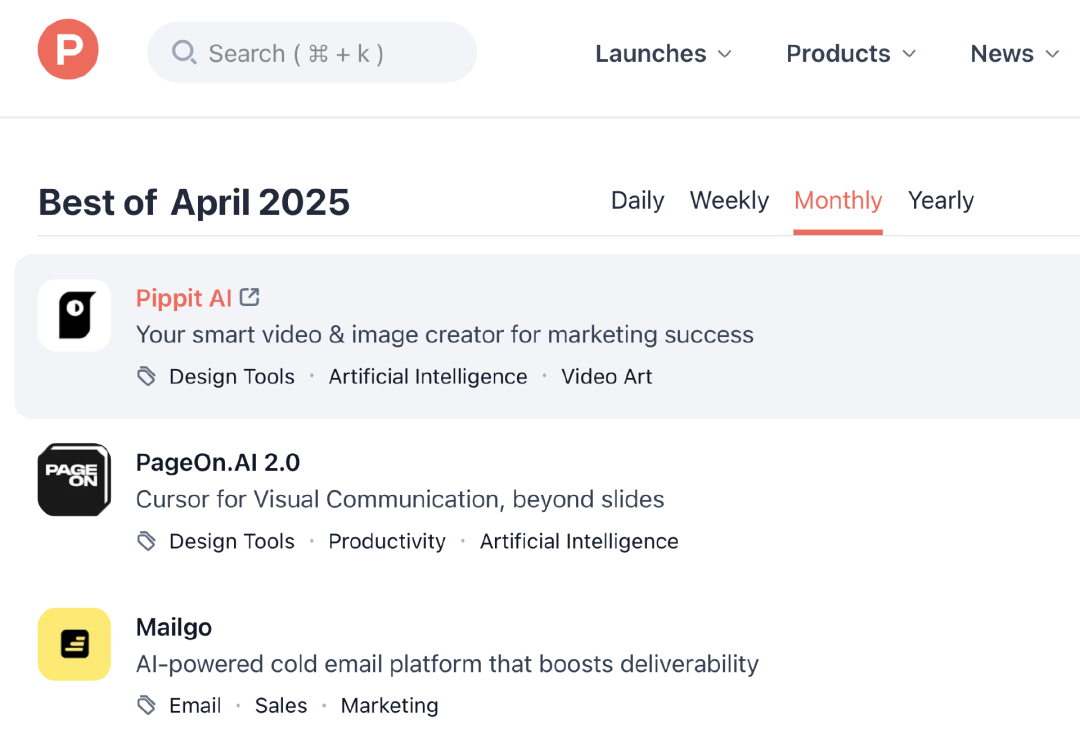The image size is (1080, 756).
Task: Open the Pippit AI link
Action: tap(184, 298)
